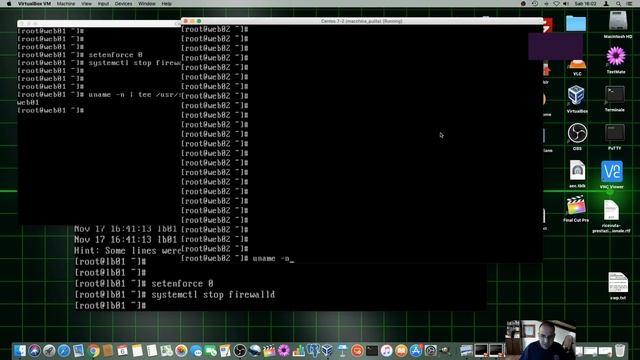
Task: Click web01 output line in web01 window
Action: 28,102
